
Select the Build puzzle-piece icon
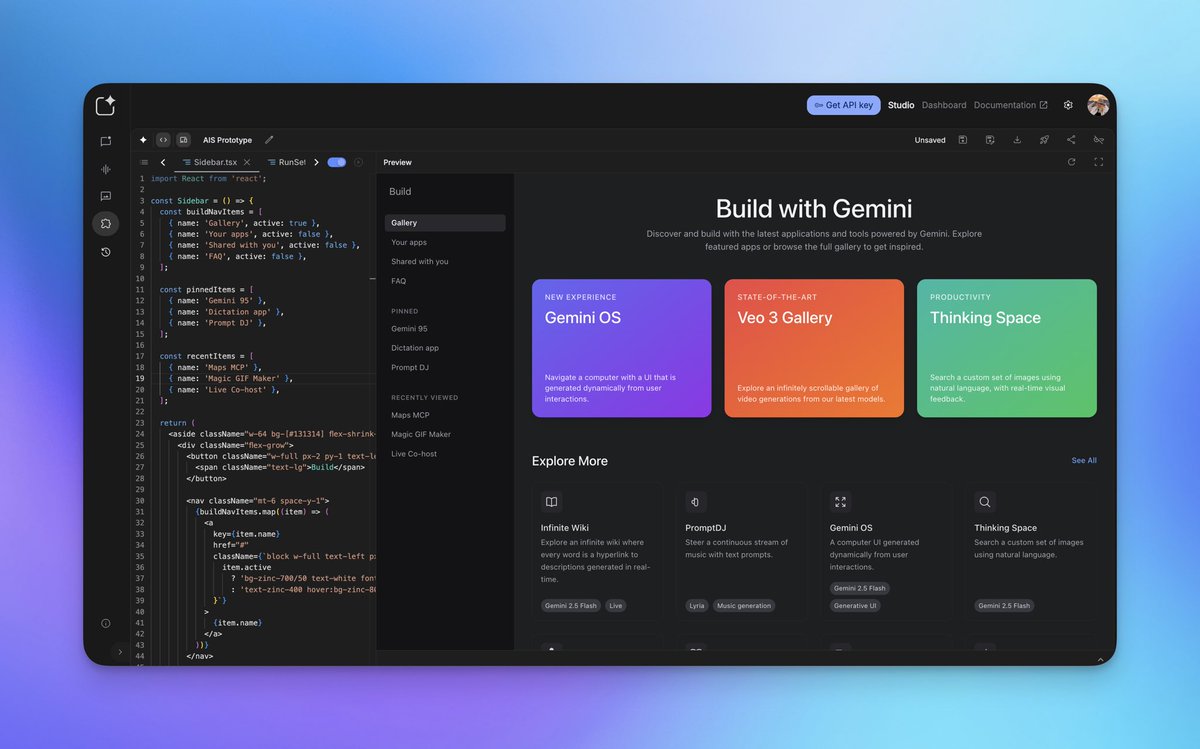pyautogui.click(x=105, y=224)
